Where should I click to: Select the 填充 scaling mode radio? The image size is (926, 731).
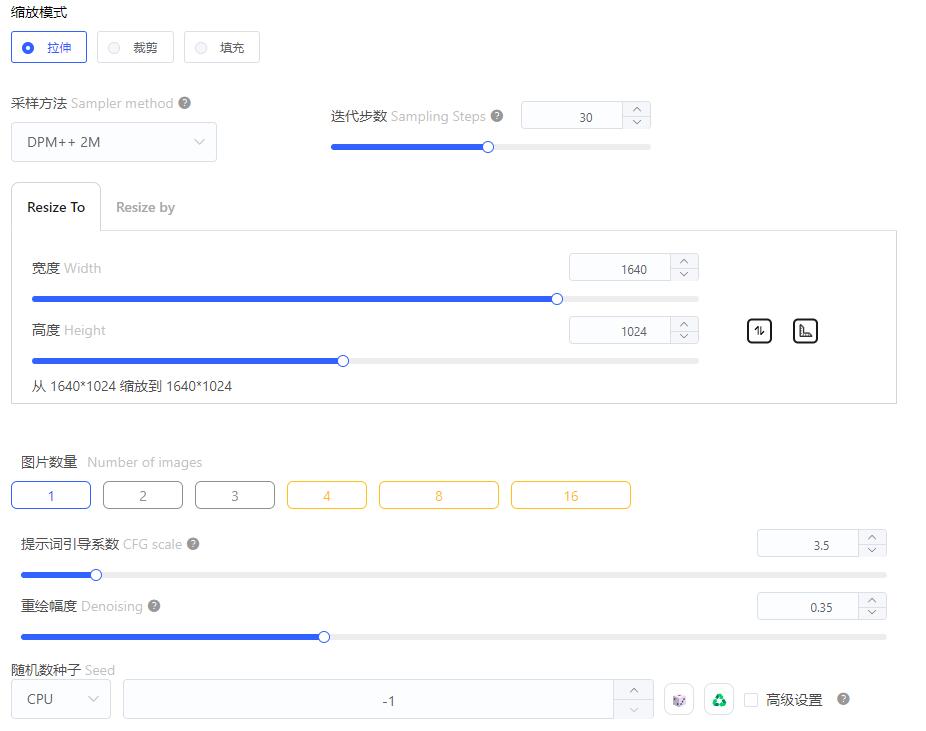click(221, 47)
